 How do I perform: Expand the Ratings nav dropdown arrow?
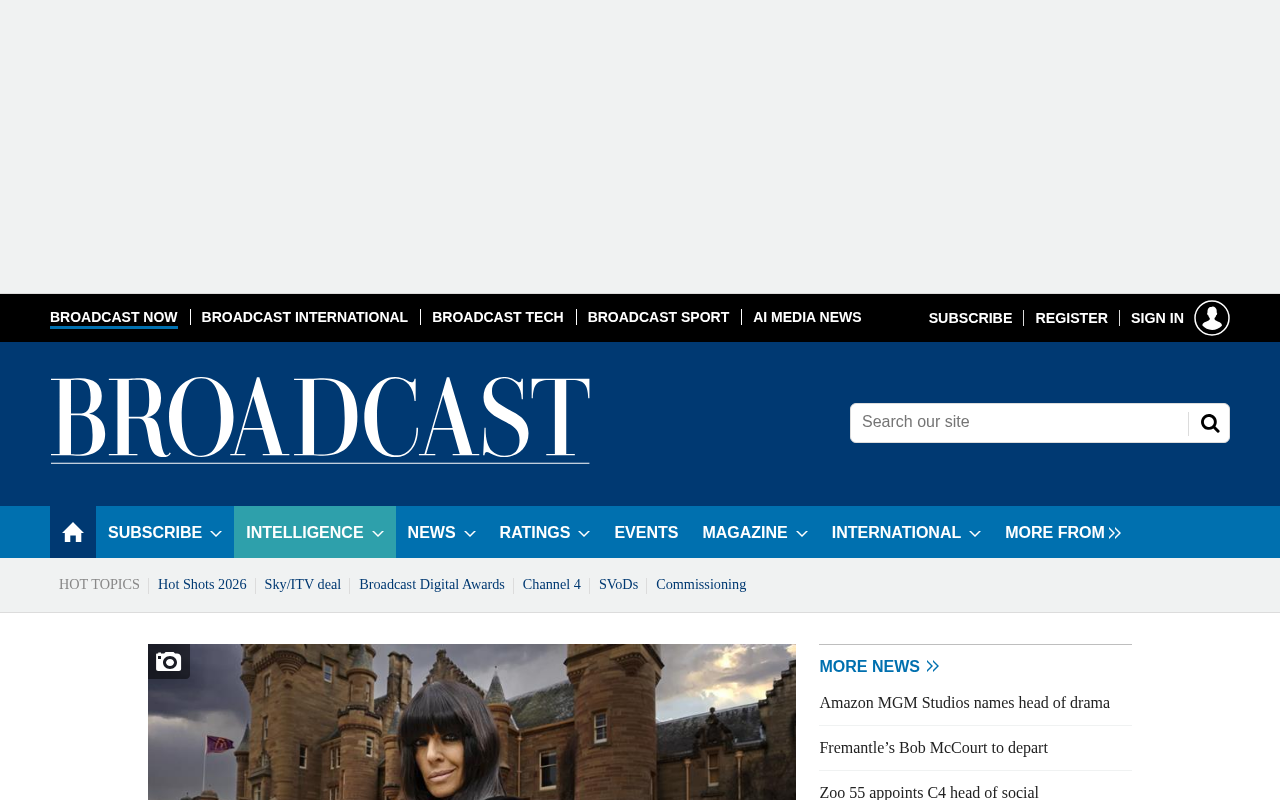(584, 534)
